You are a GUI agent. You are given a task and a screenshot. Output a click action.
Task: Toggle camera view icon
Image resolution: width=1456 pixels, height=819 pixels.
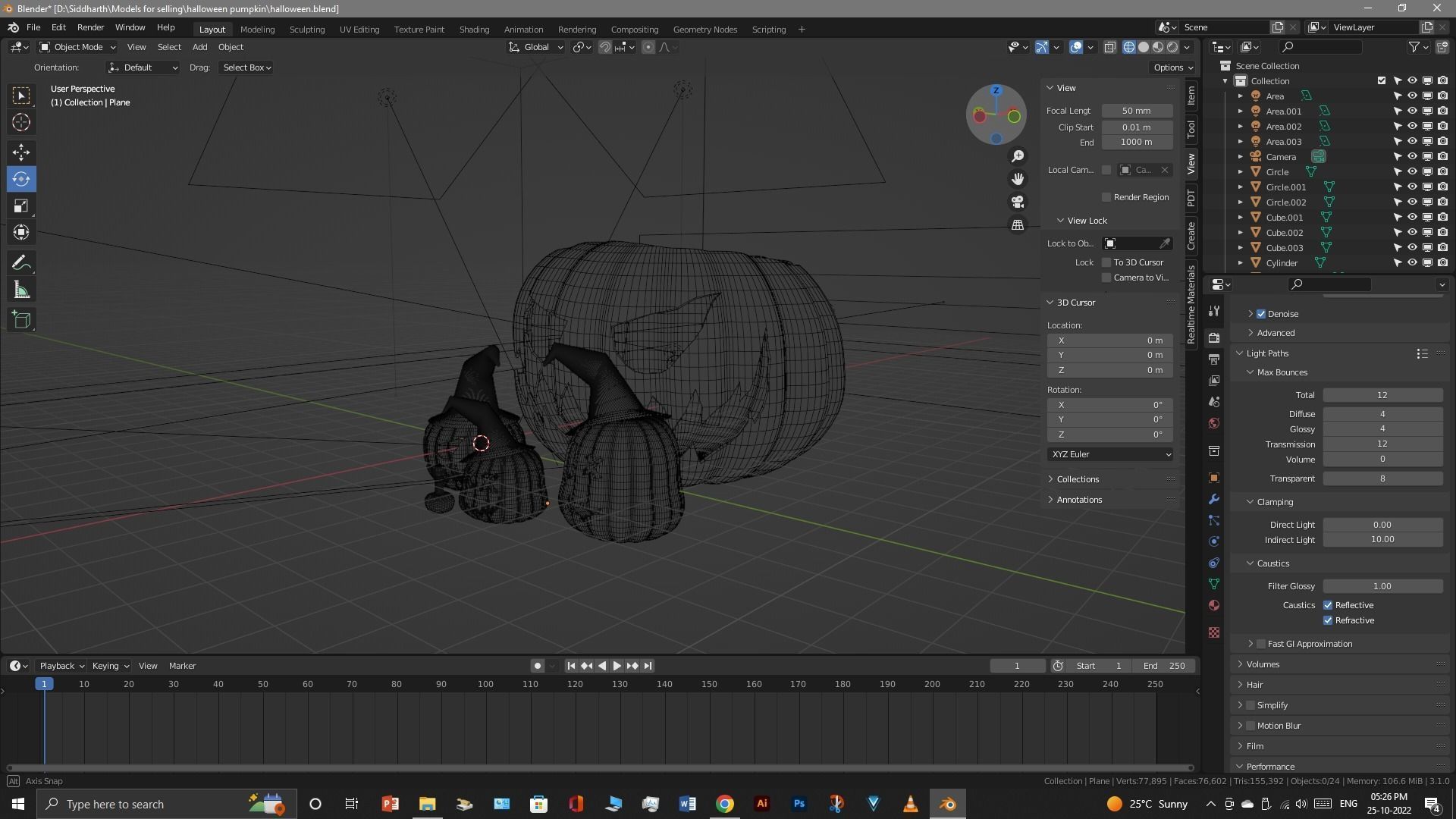point(1018,202)
